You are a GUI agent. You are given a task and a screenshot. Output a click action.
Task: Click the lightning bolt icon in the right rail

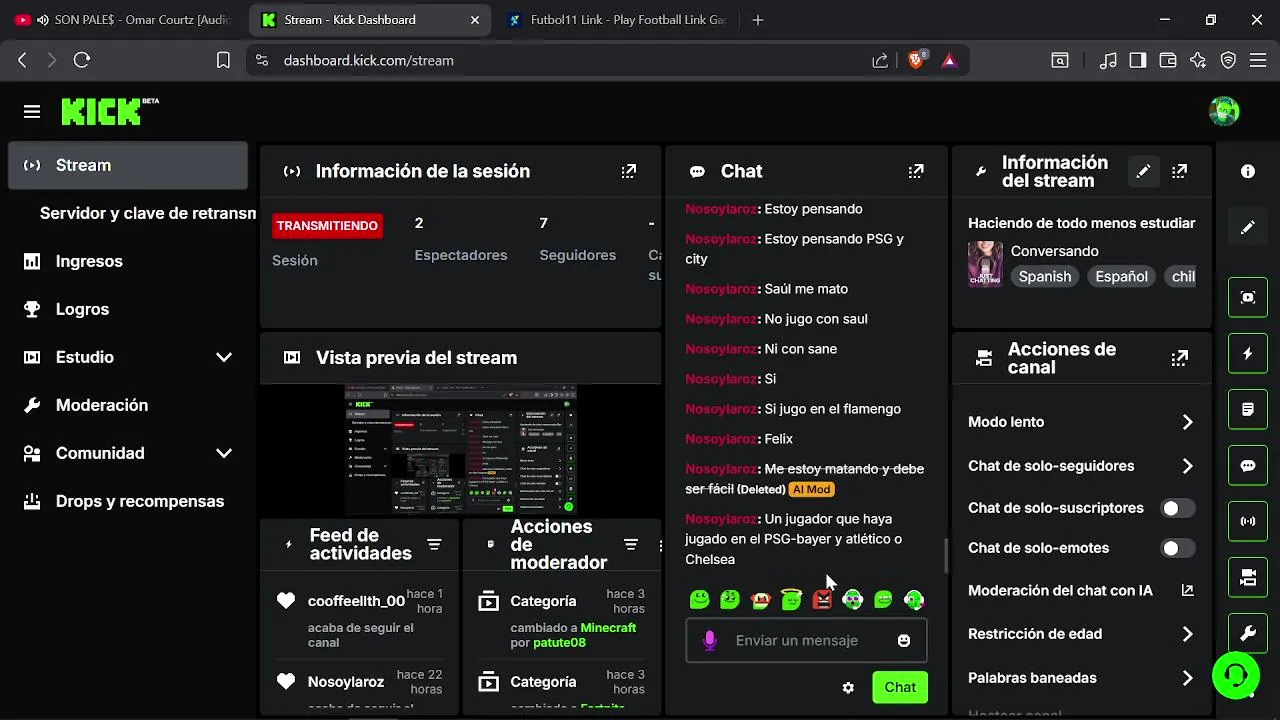1247,353
